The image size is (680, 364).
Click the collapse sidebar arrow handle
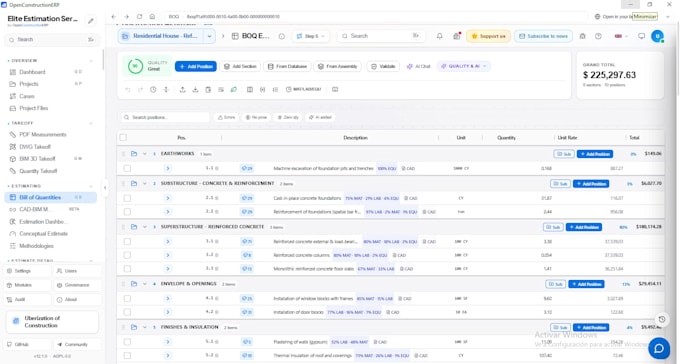coord(105,188)
